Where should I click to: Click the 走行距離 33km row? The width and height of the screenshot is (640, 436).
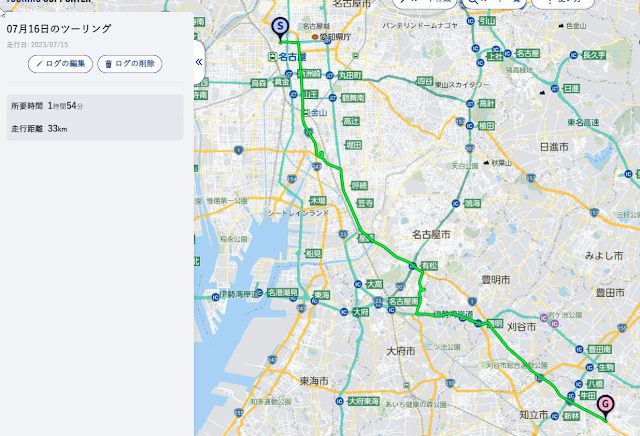tap(95, 129)
